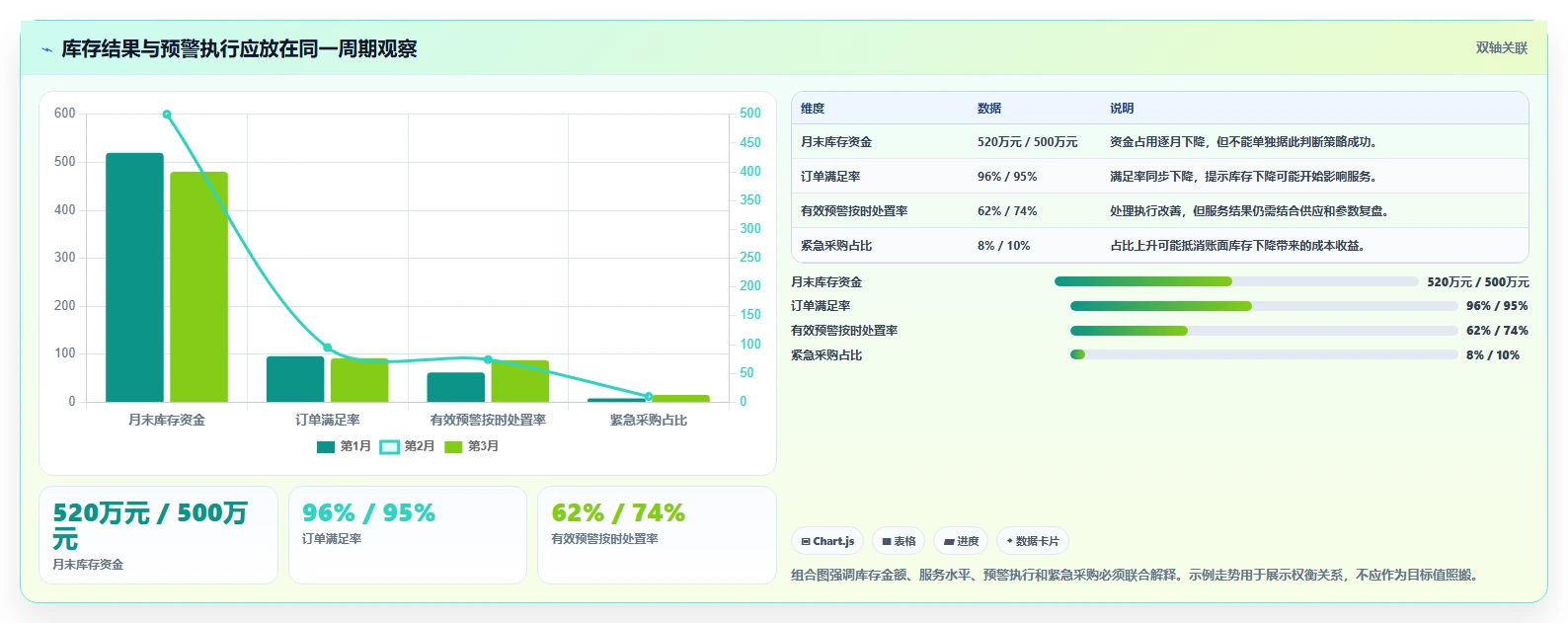The height and width of the screenshot is (623, 1568).
Task: Click the 数据卡片 tag chip
Action: [1033, 541]
